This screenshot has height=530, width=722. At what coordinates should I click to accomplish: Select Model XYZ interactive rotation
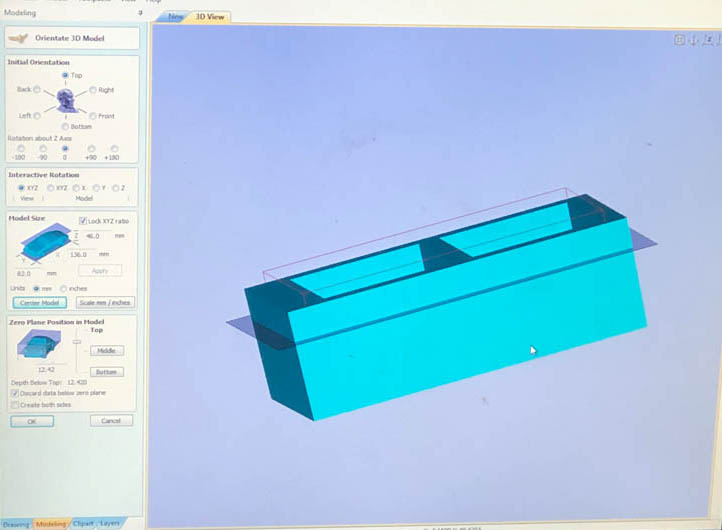coord(51,188)
